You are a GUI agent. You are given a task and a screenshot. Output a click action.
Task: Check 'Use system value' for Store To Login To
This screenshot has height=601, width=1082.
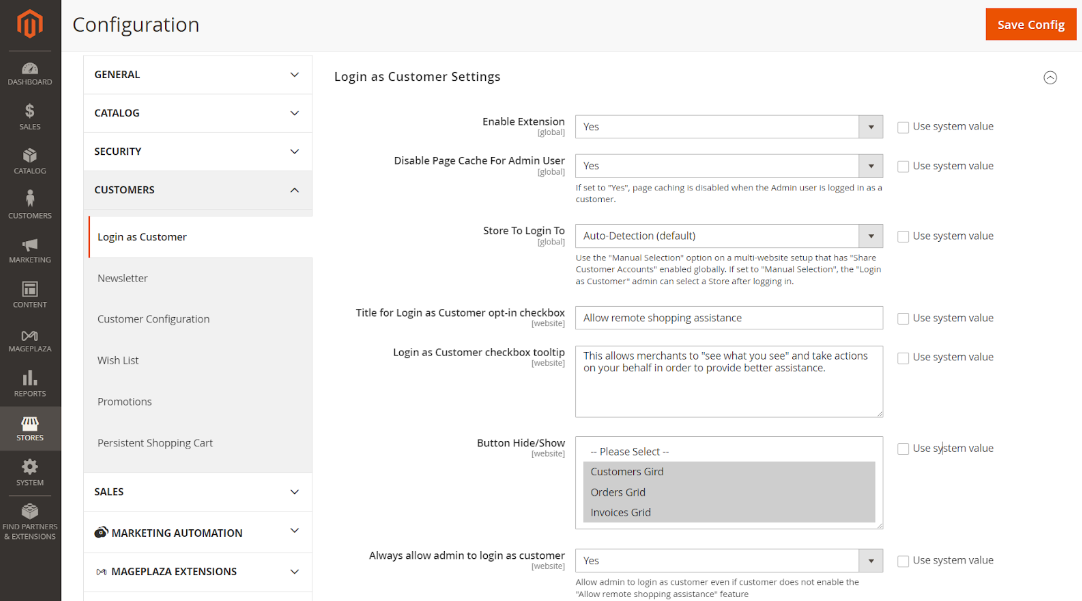tap(903, 237)
